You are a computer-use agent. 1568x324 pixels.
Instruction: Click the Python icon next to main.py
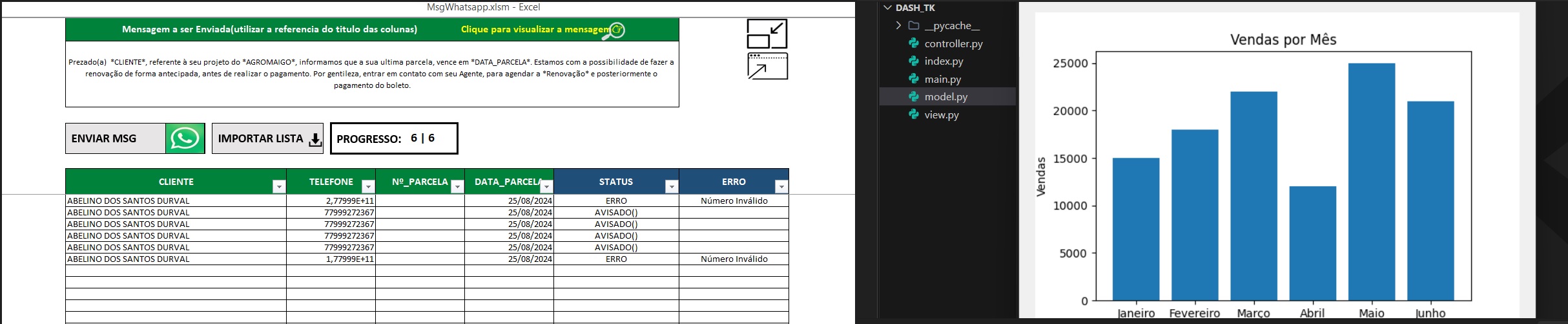point(914,79)
